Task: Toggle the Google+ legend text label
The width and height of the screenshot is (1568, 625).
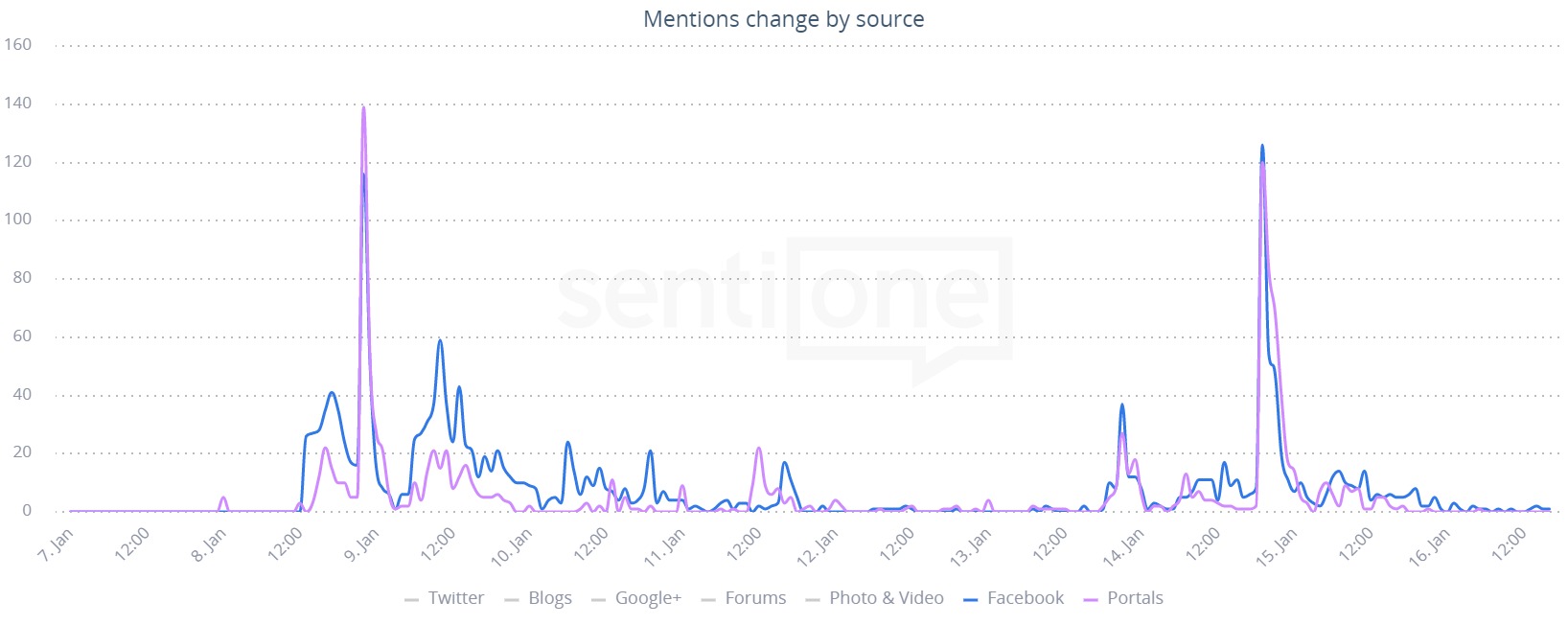Action: coord(648,598)
